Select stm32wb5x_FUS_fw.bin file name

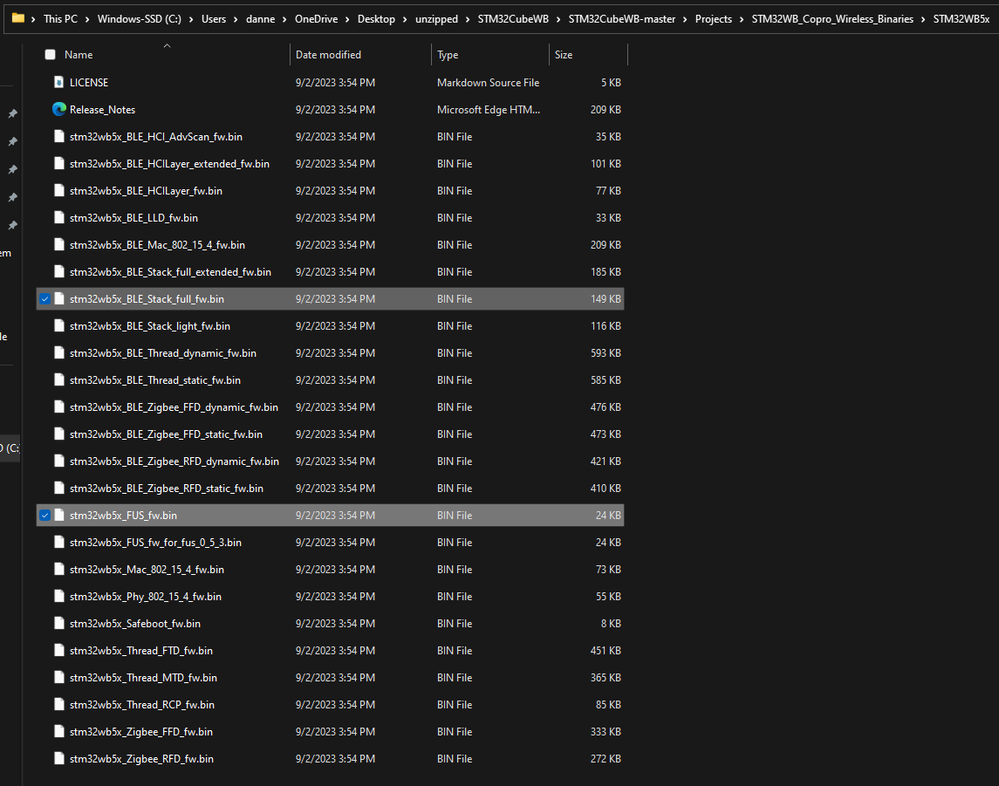(123, 515)
